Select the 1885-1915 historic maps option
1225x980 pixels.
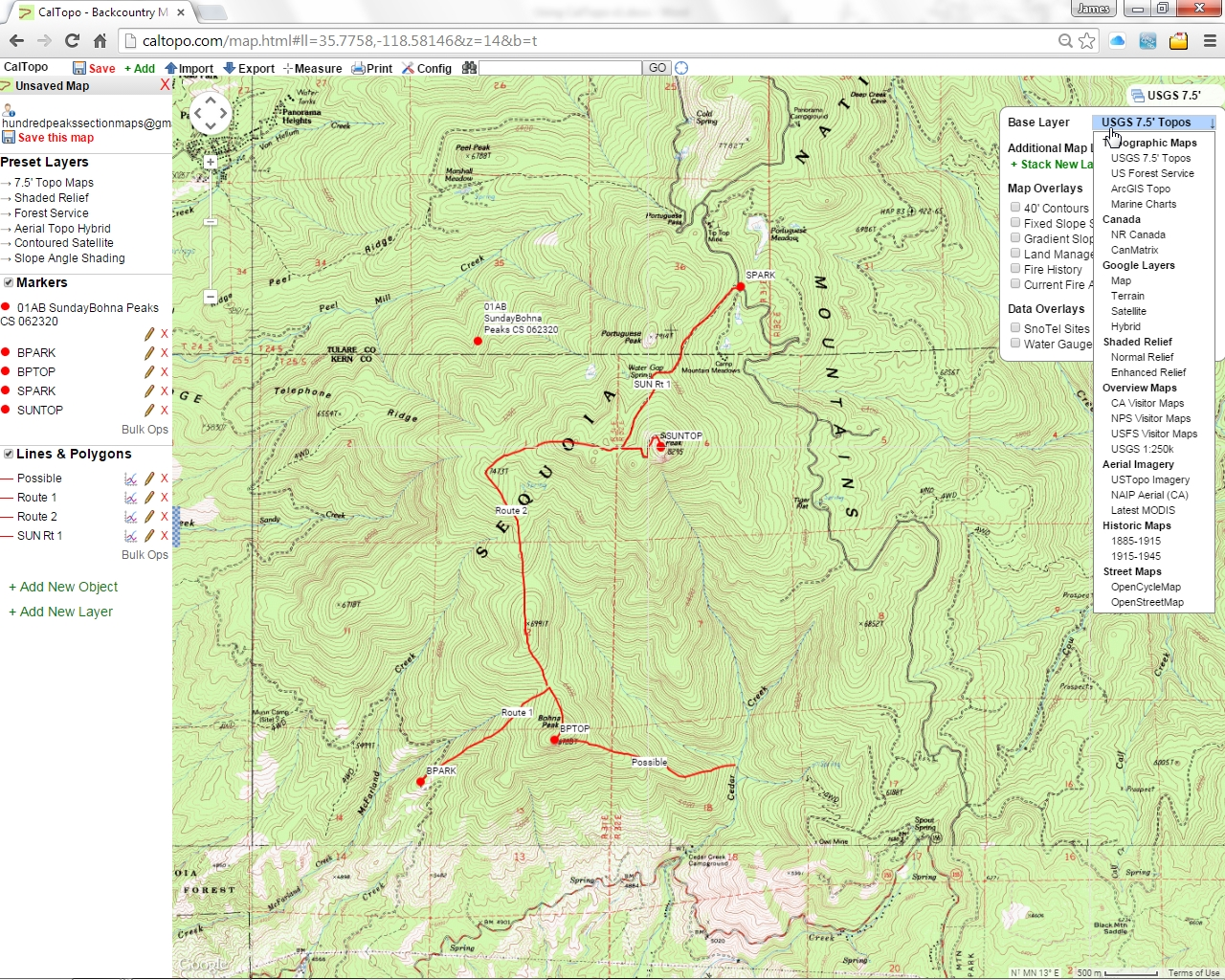click(x=1136, y=541)
